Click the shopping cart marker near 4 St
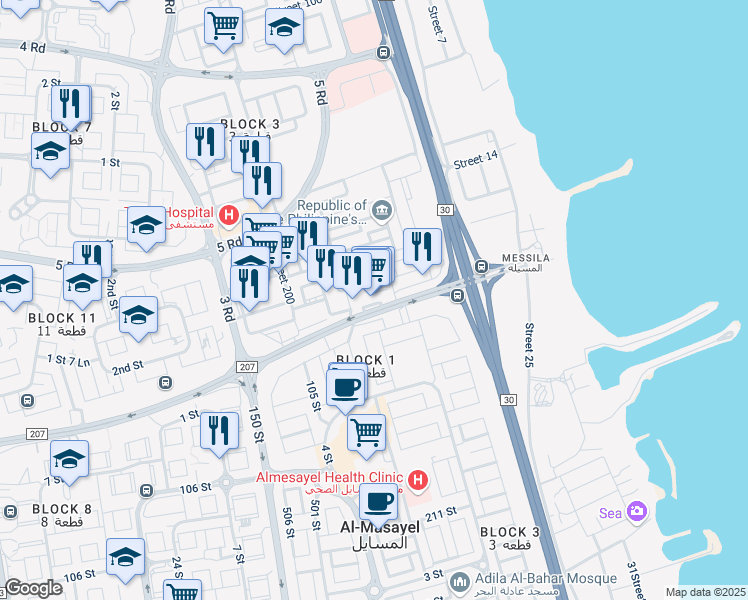 click(366, 434)
